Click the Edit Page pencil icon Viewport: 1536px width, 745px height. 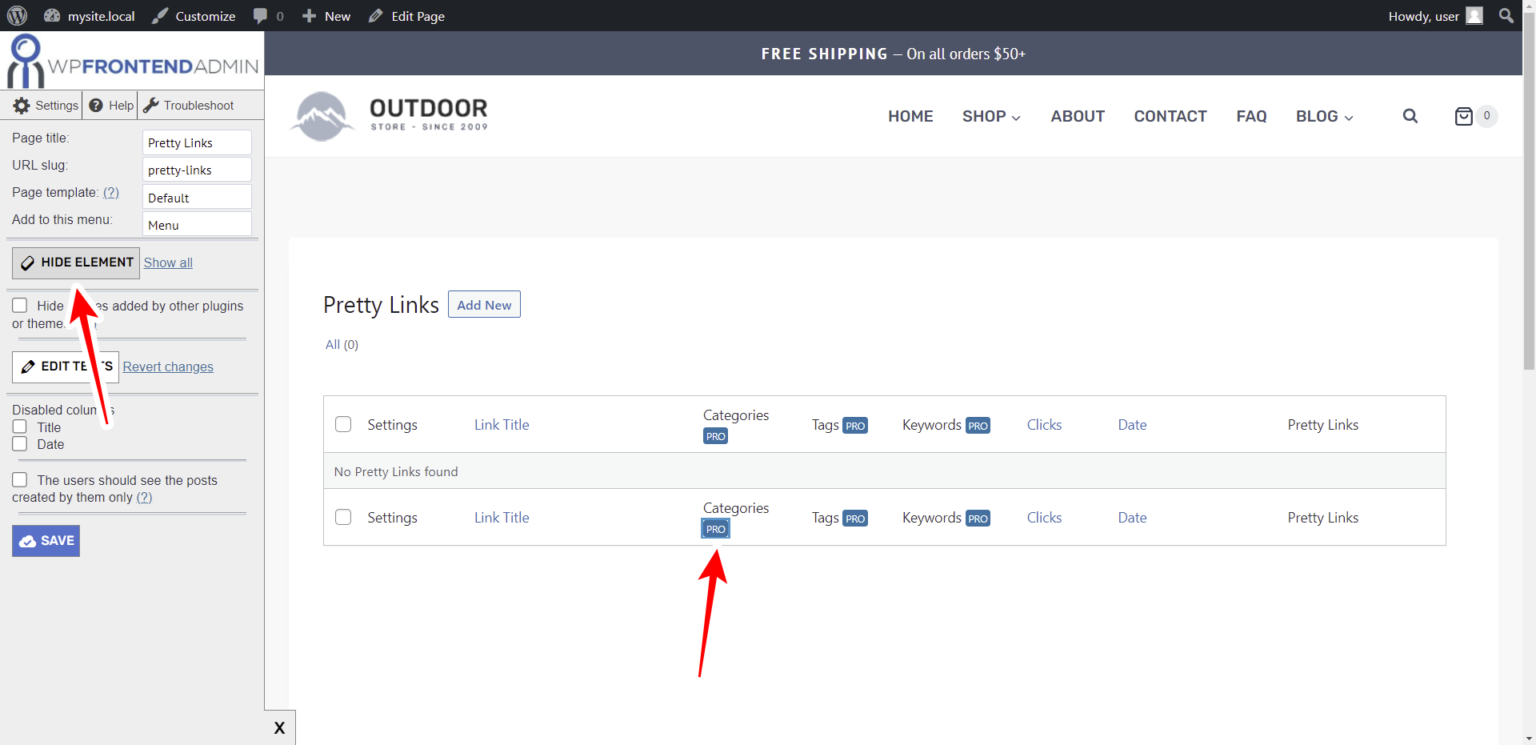coord(375,15)
